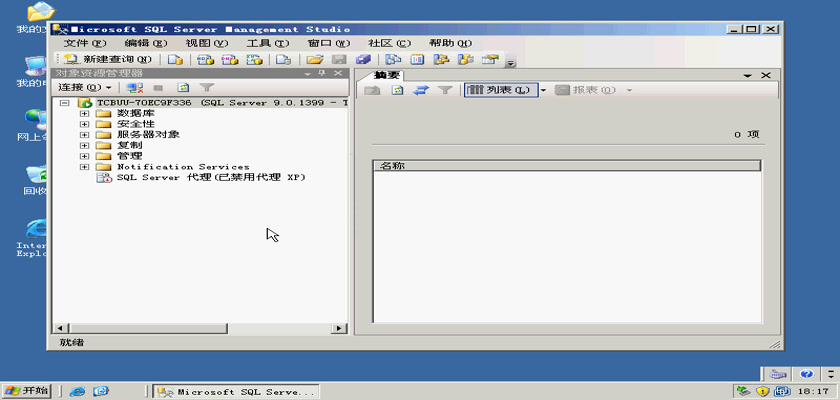Expand the 服务器对象 Server Objects folder
Viewport: 840px width, 400px height.
pos(84,135)
